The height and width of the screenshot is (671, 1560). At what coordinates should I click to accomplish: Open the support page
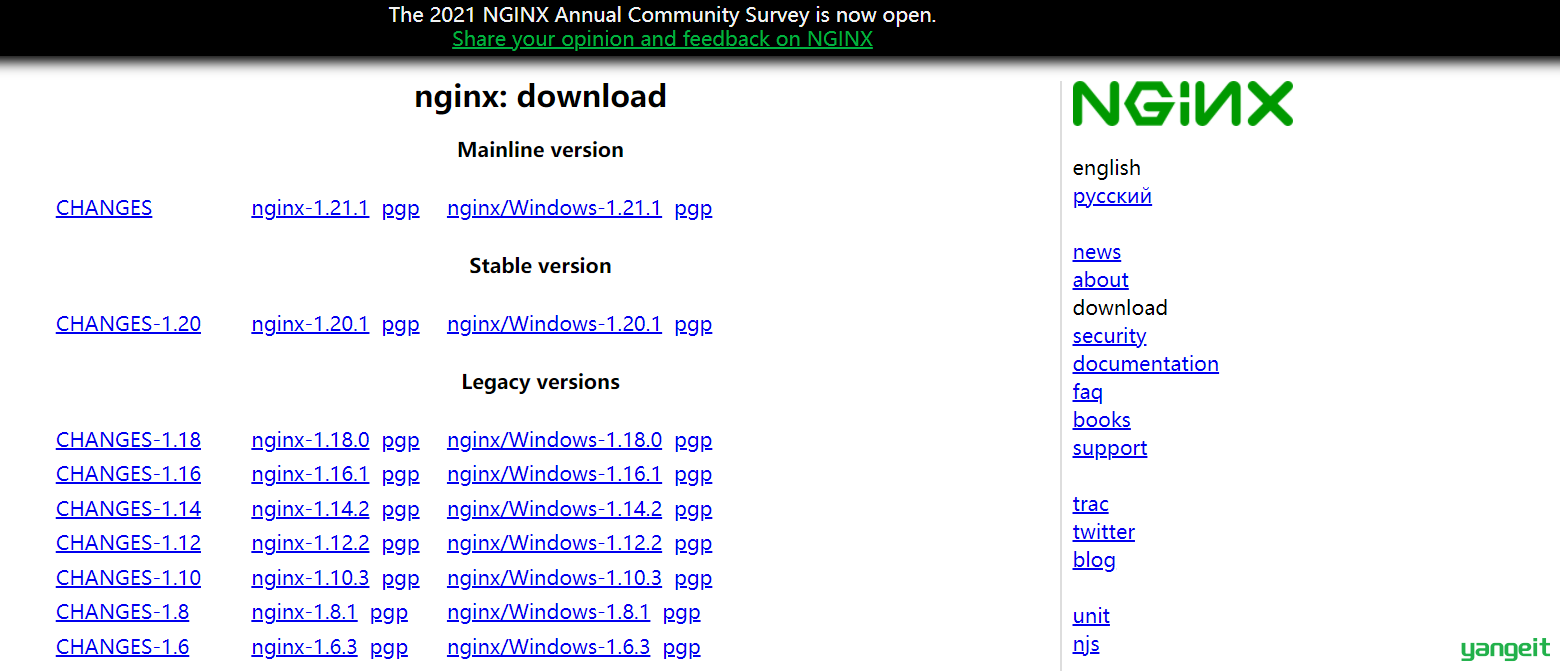click(1110, 448)
